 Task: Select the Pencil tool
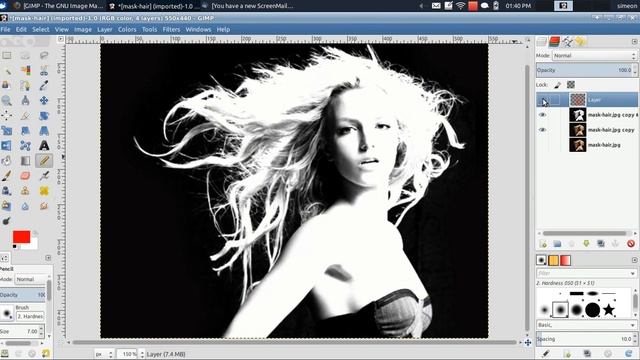click(x=44, y=160)
